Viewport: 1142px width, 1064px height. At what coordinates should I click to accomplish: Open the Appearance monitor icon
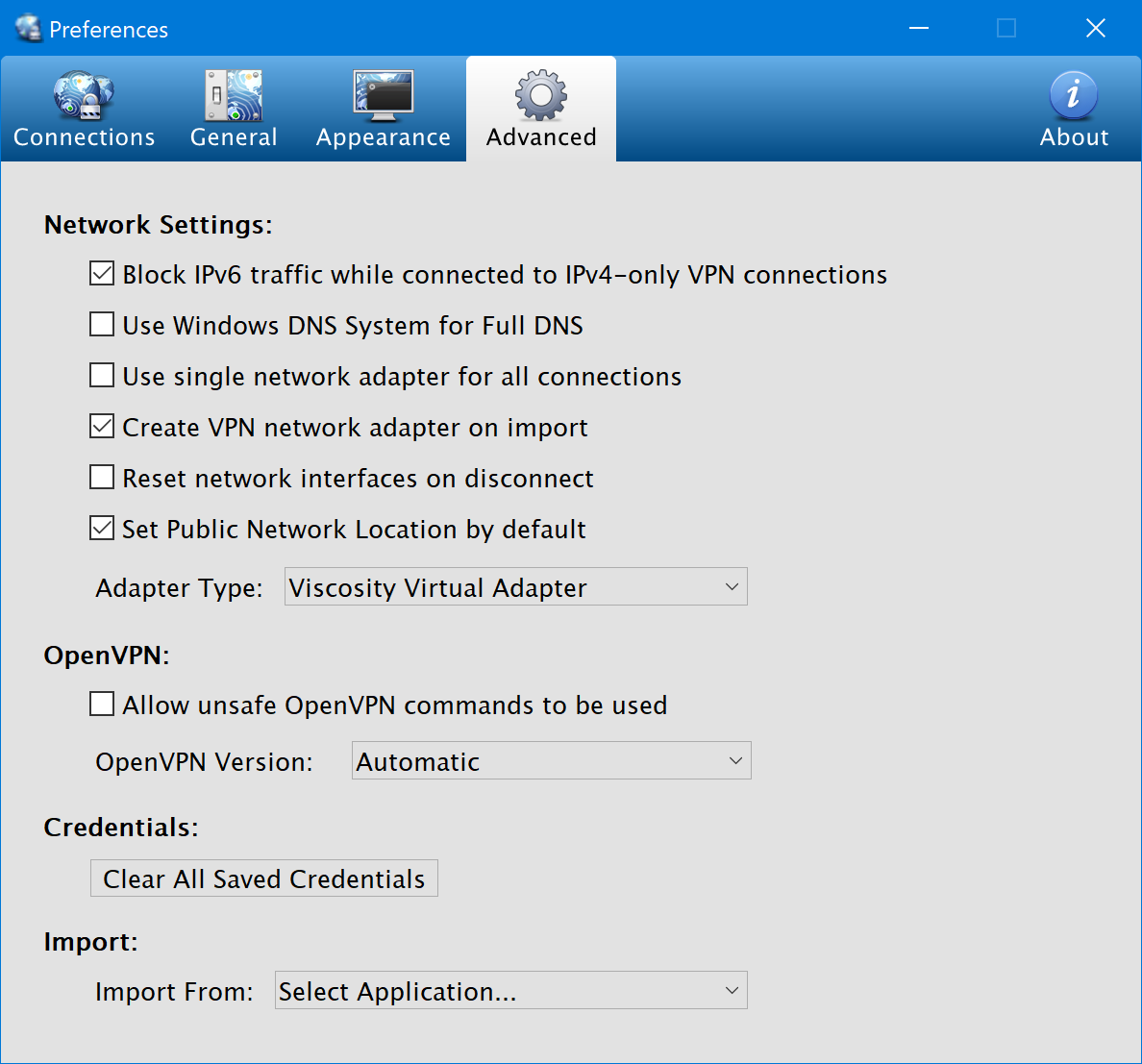pos(383,95)
